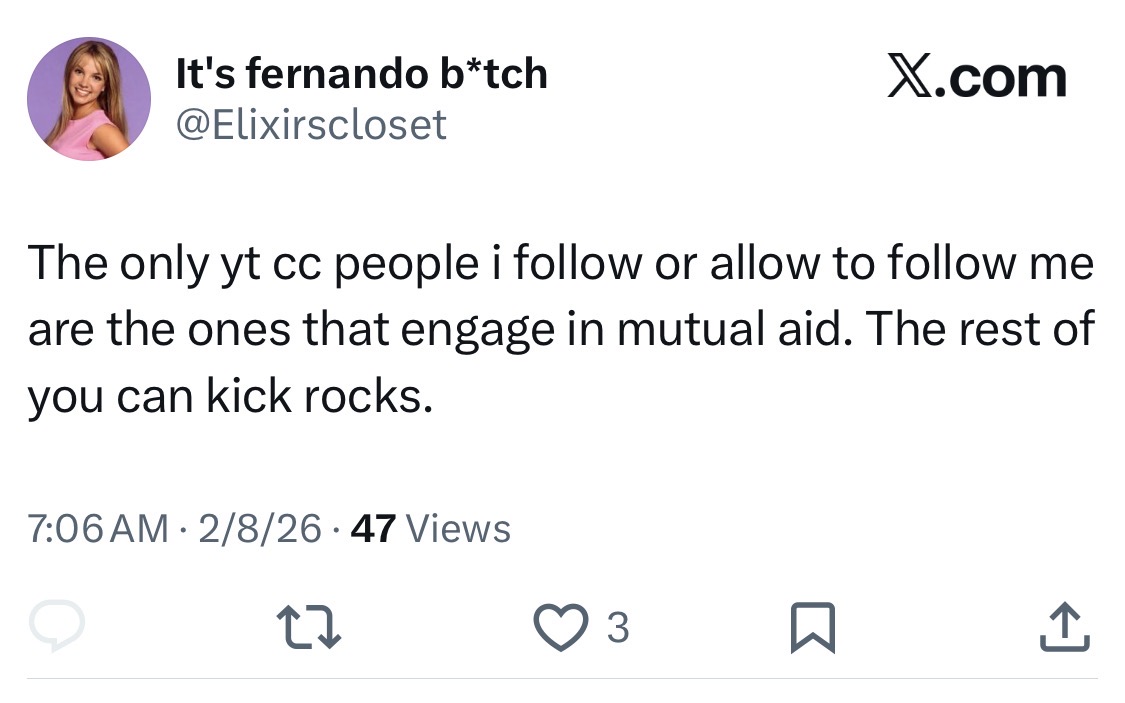Click the phrase "mutual aid" in the tweet
Viewport: 1125px width, 703px height.
(x=735, y=329)
